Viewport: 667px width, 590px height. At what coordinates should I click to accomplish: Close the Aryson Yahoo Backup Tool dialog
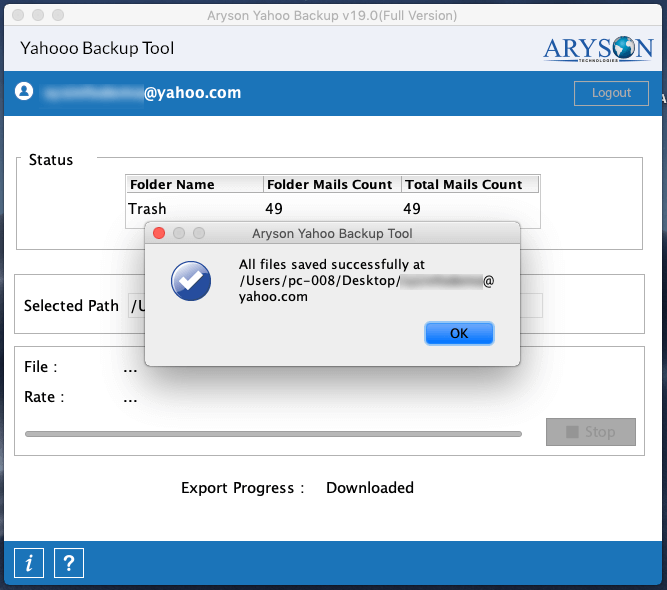coord(159,233)
